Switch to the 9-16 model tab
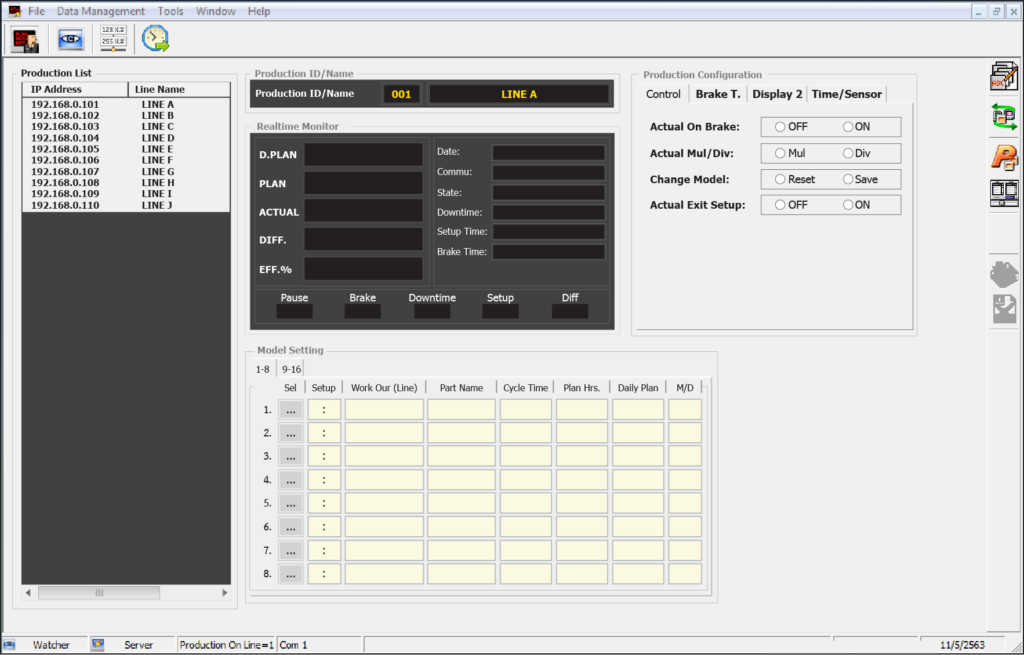Image resolution: width=1024 pixels, height=655 pixels. pos(291,369)
